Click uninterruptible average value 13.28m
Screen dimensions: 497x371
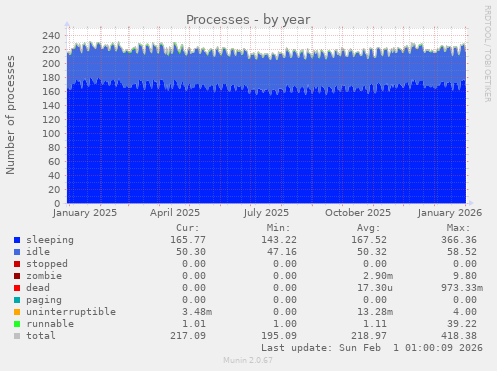coord(375,312)
